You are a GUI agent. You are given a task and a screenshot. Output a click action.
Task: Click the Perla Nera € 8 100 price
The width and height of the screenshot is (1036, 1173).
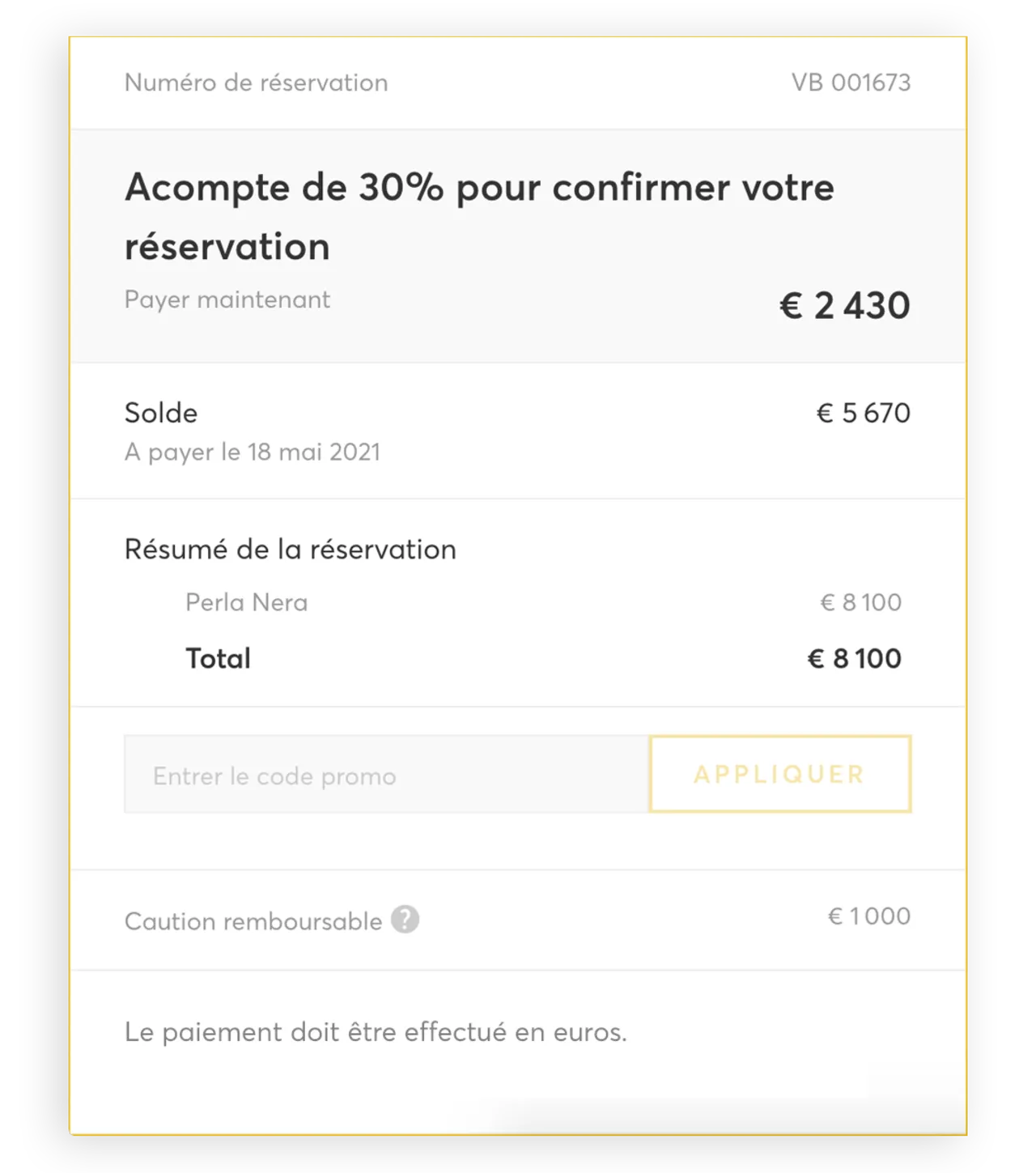[860, 602]
